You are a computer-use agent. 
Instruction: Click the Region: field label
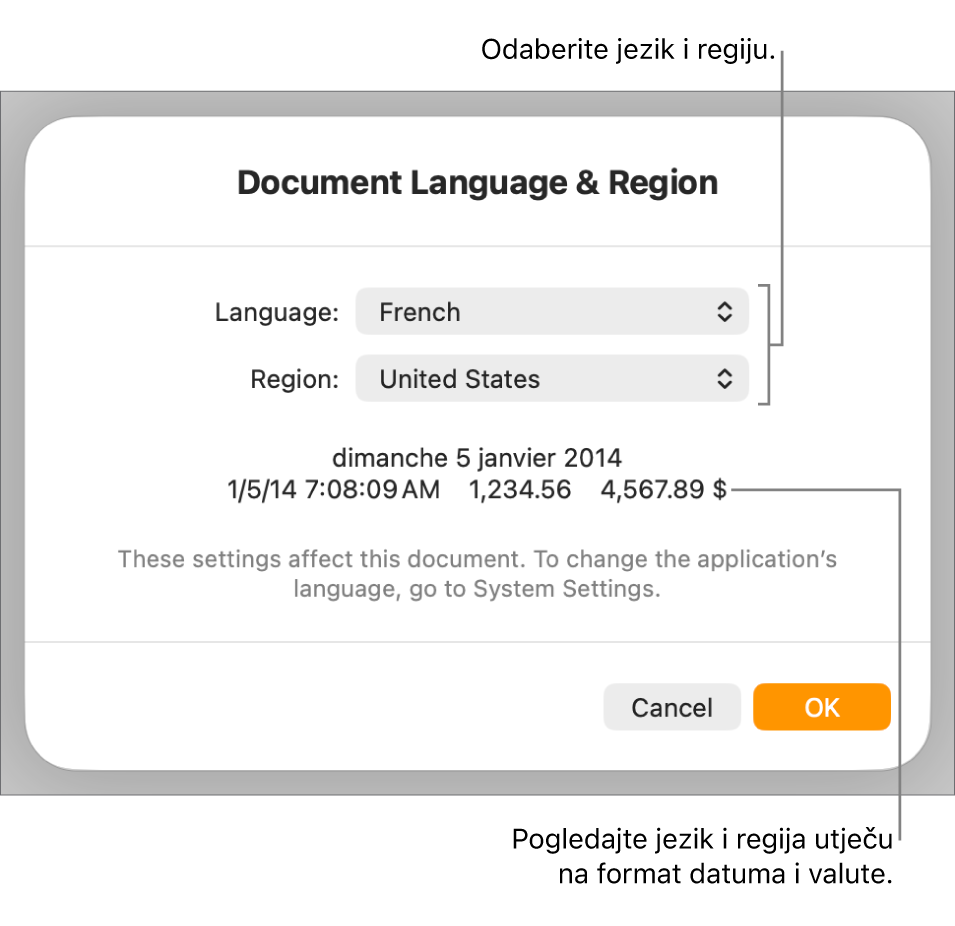pos(294,379)
